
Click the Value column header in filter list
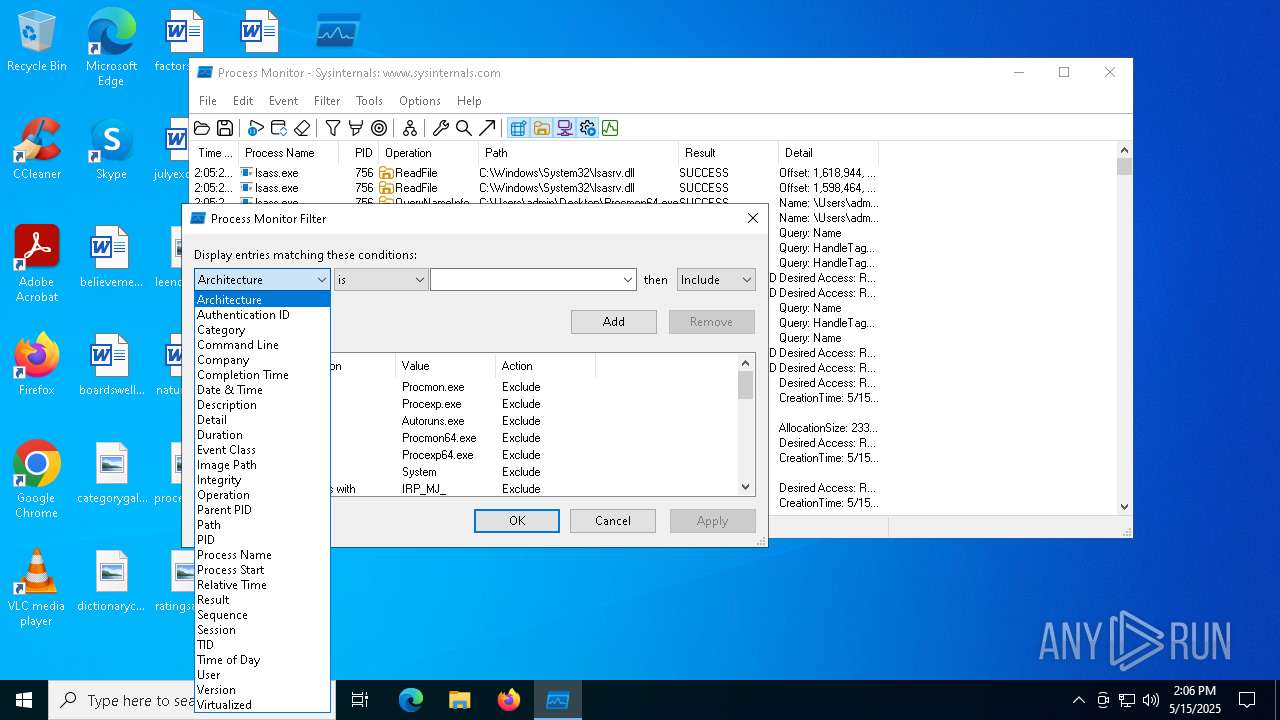[x=445, y=366]
